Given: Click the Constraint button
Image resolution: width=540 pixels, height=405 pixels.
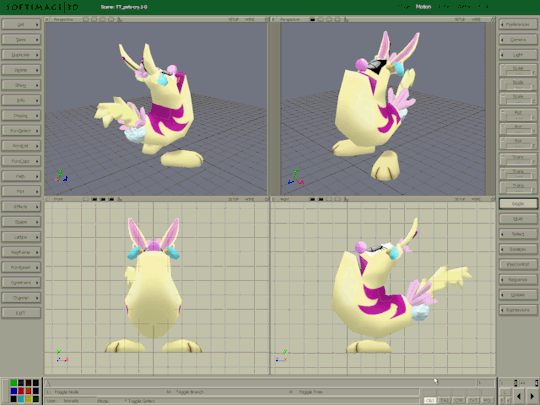Looking at the screenshot, I should coord(21,282).
